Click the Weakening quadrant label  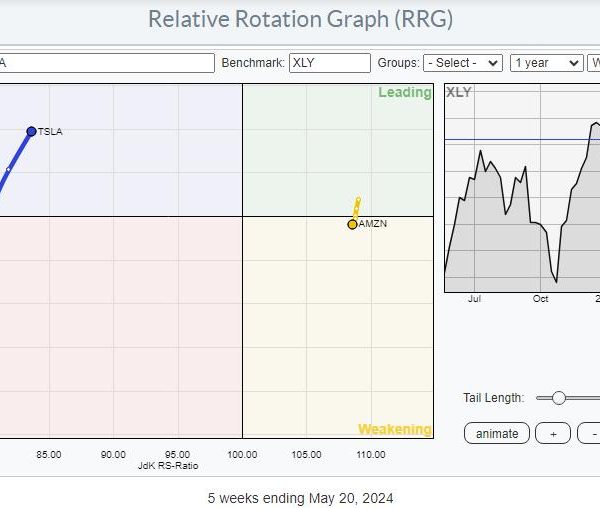point(395,429)
